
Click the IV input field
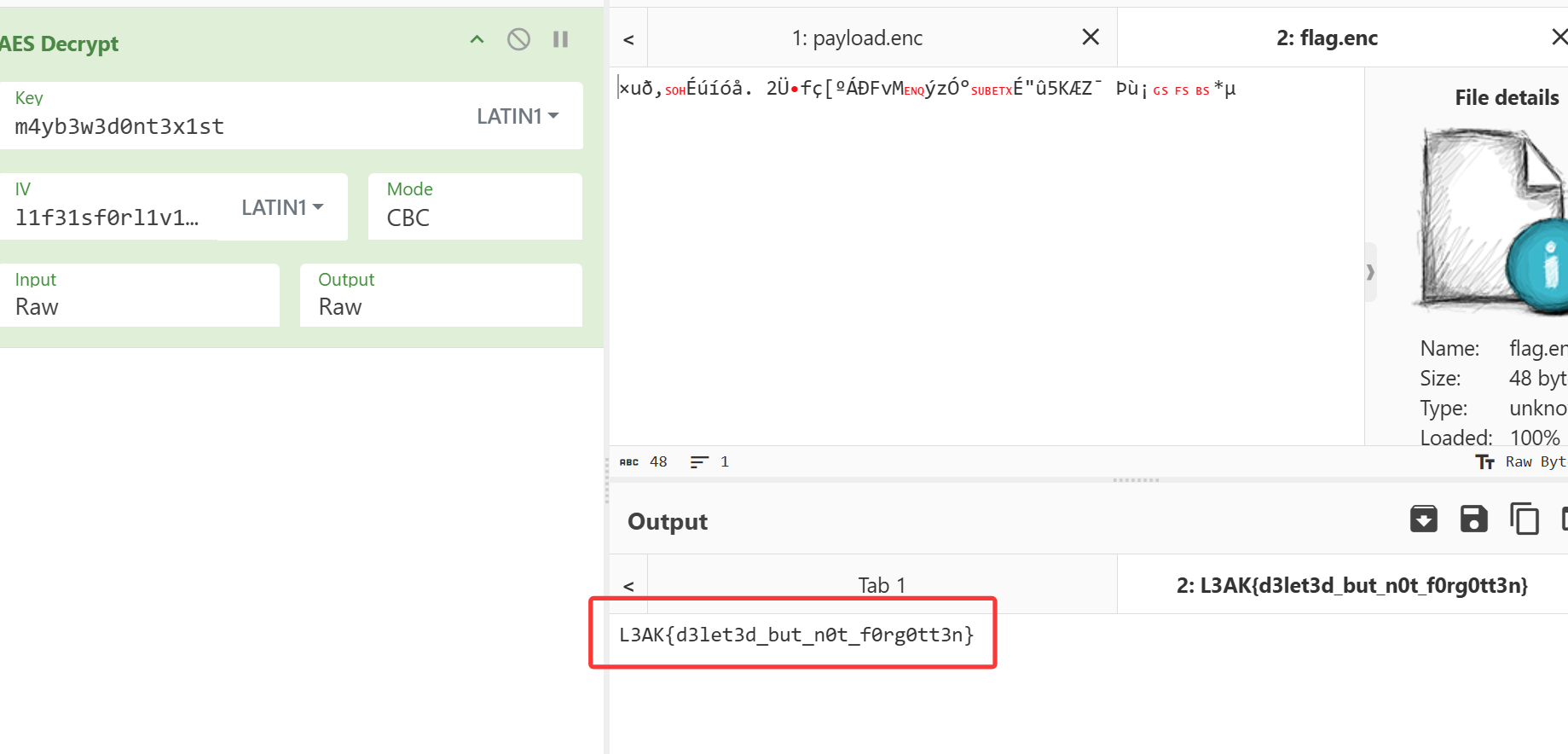(107, 207)
